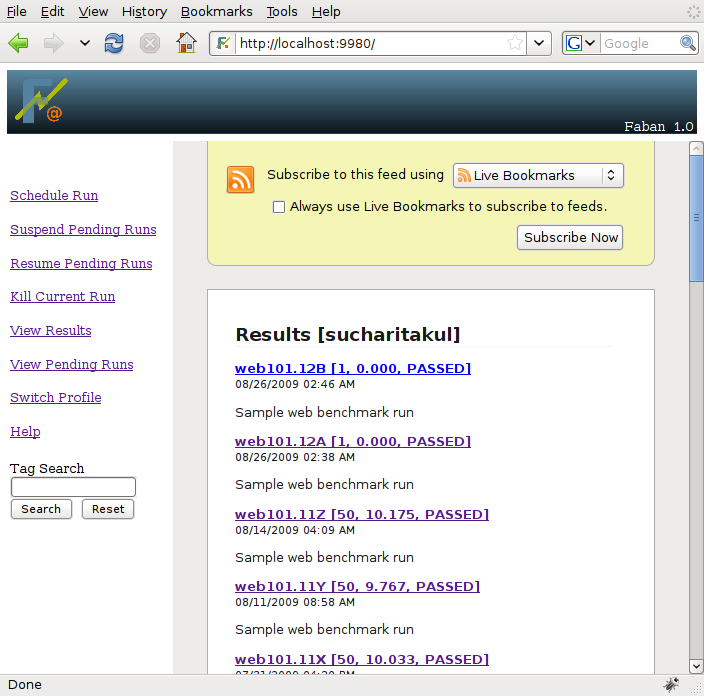This screenshot has width=704, height=696.
Task: Click the stop loading icon
Action: [150, 44]
